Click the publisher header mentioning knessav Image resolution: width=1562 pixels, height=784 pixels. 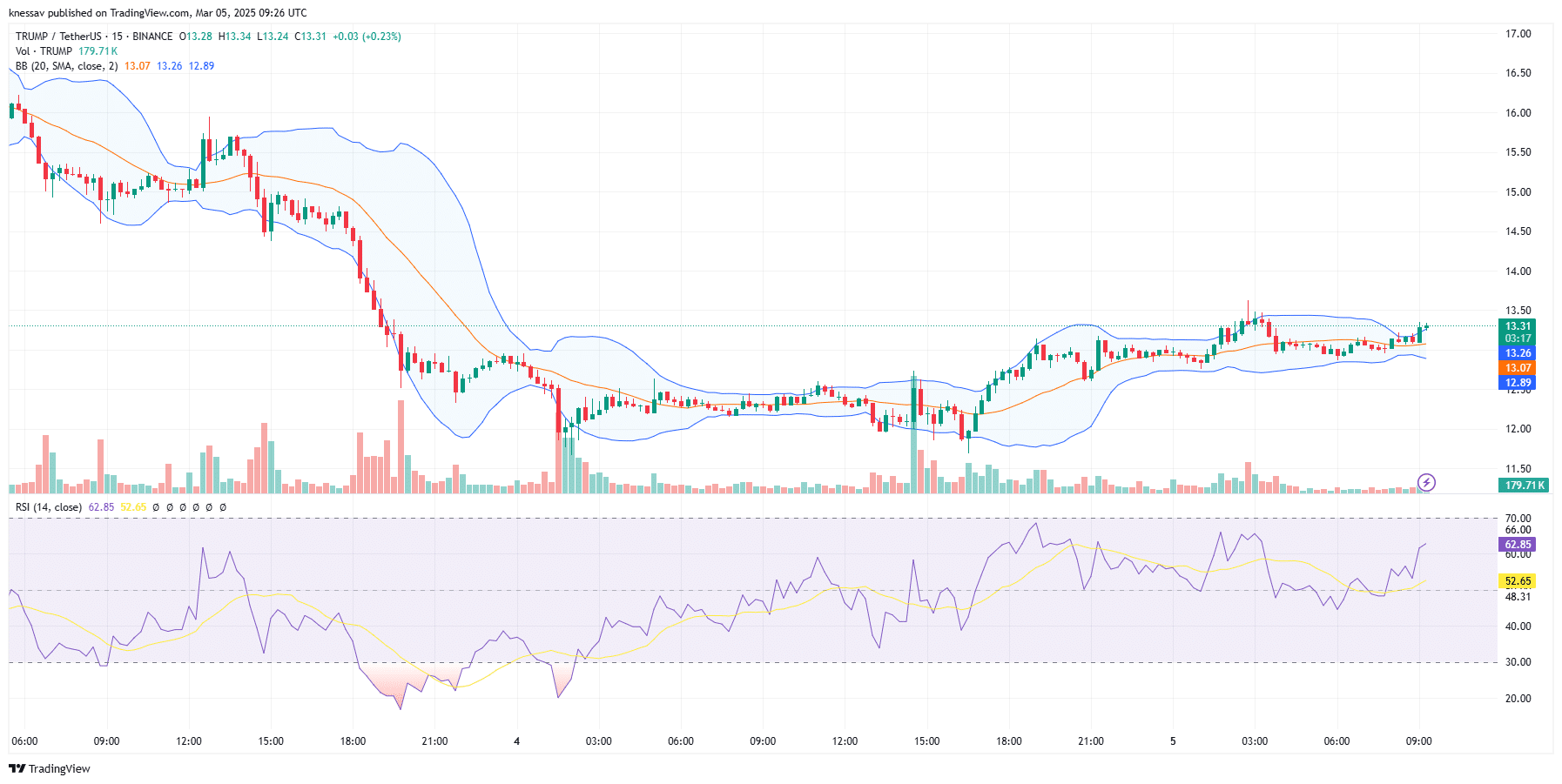(x=158, y=13)
